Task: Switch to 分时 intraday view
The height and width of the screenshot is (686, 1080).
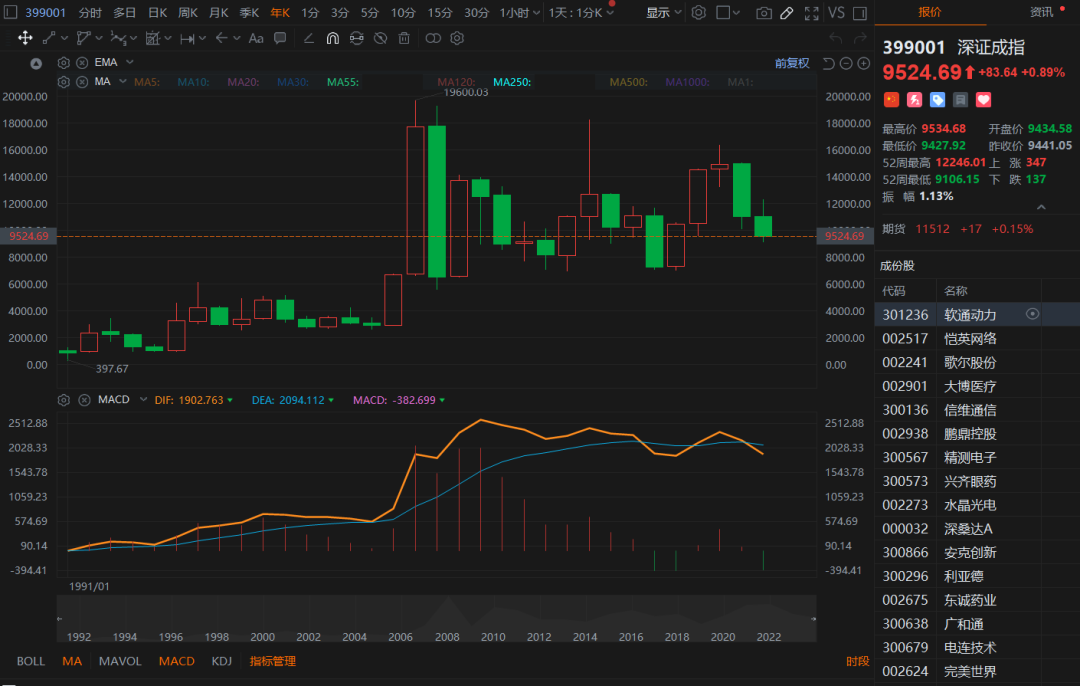Action: click(90, 12)
